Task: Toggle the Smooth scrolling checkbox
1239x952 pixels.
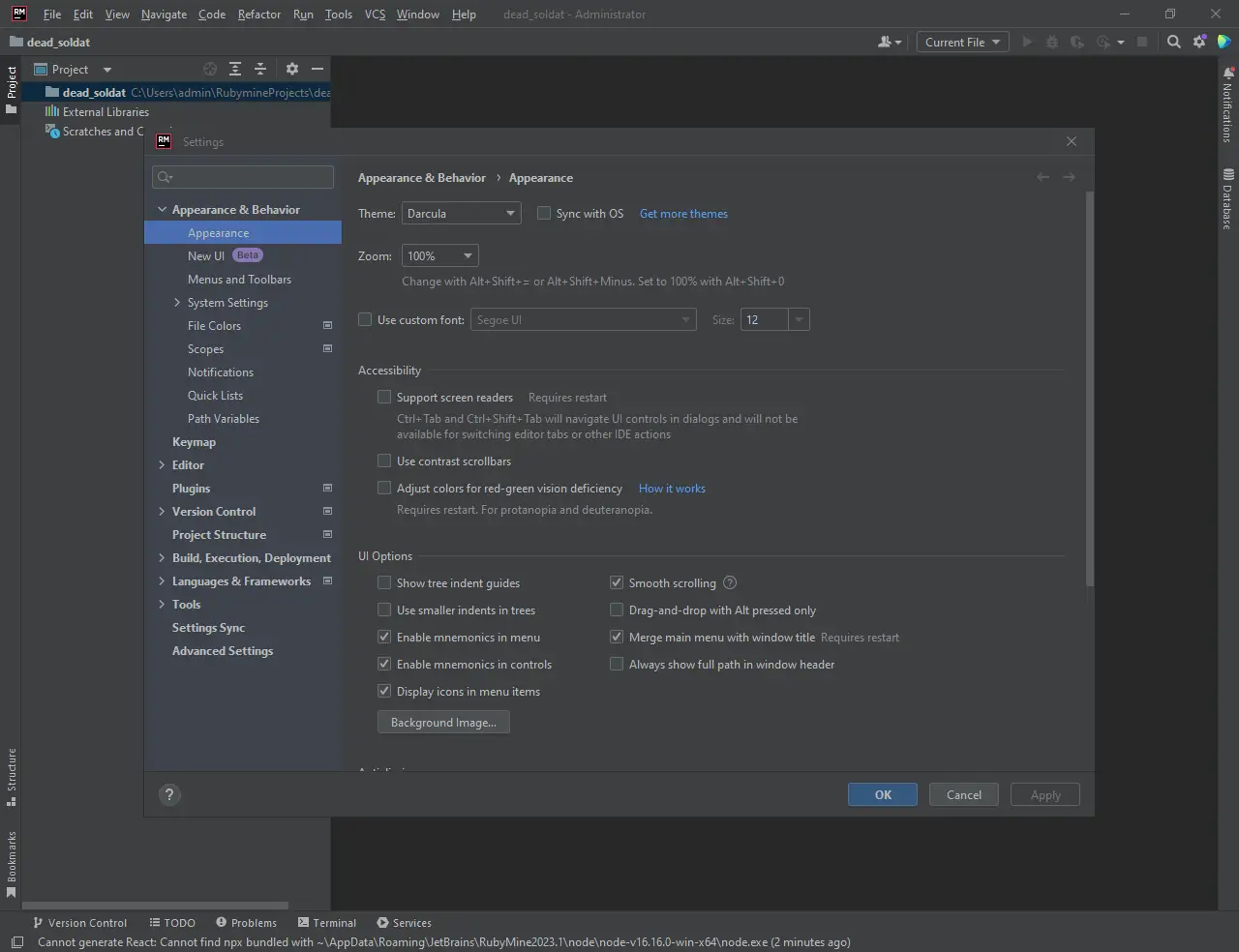Action: (617, 583)
